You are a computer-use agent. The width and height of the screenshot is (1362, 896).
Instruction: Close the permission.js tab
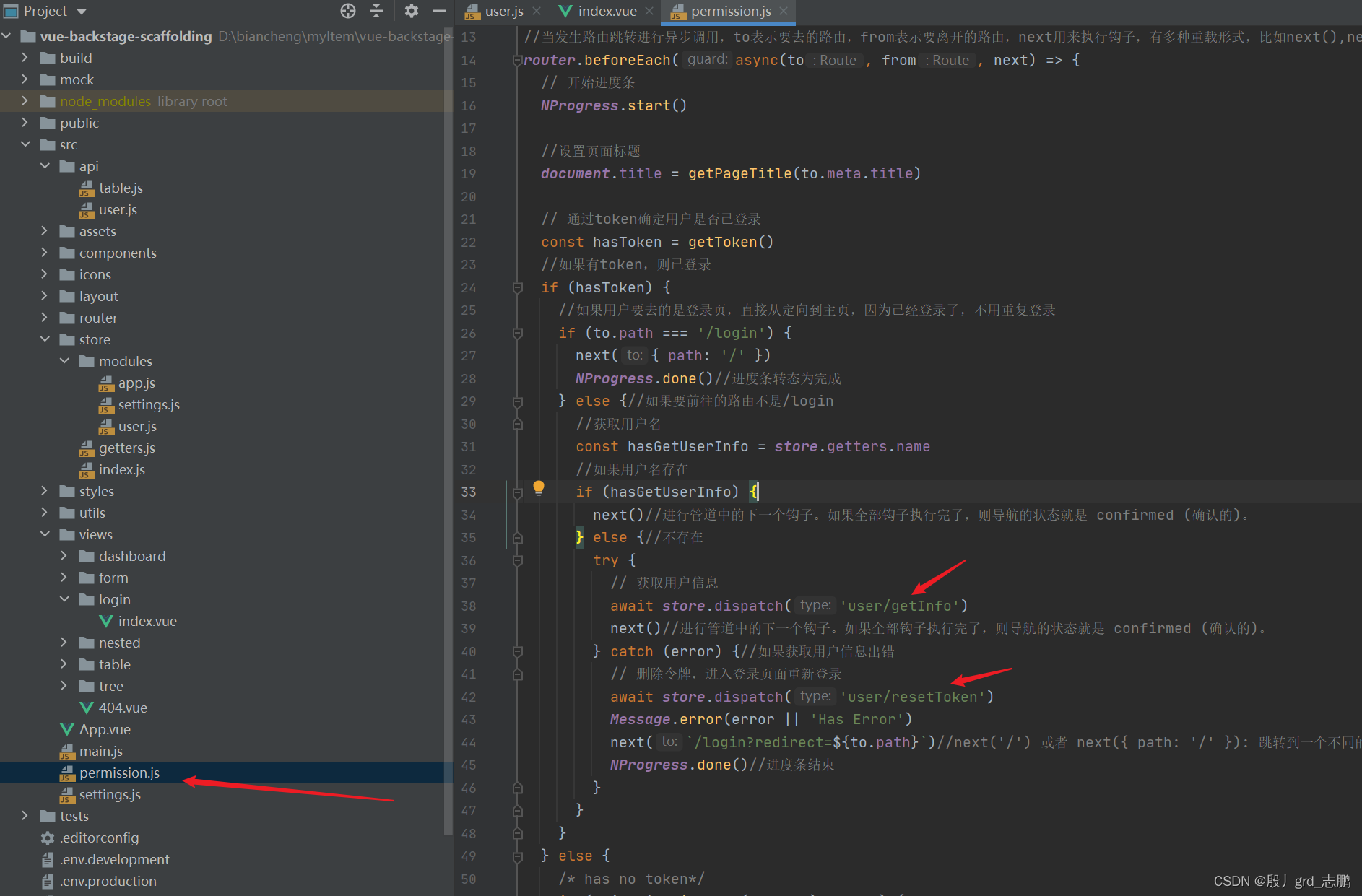coord(784,11)
